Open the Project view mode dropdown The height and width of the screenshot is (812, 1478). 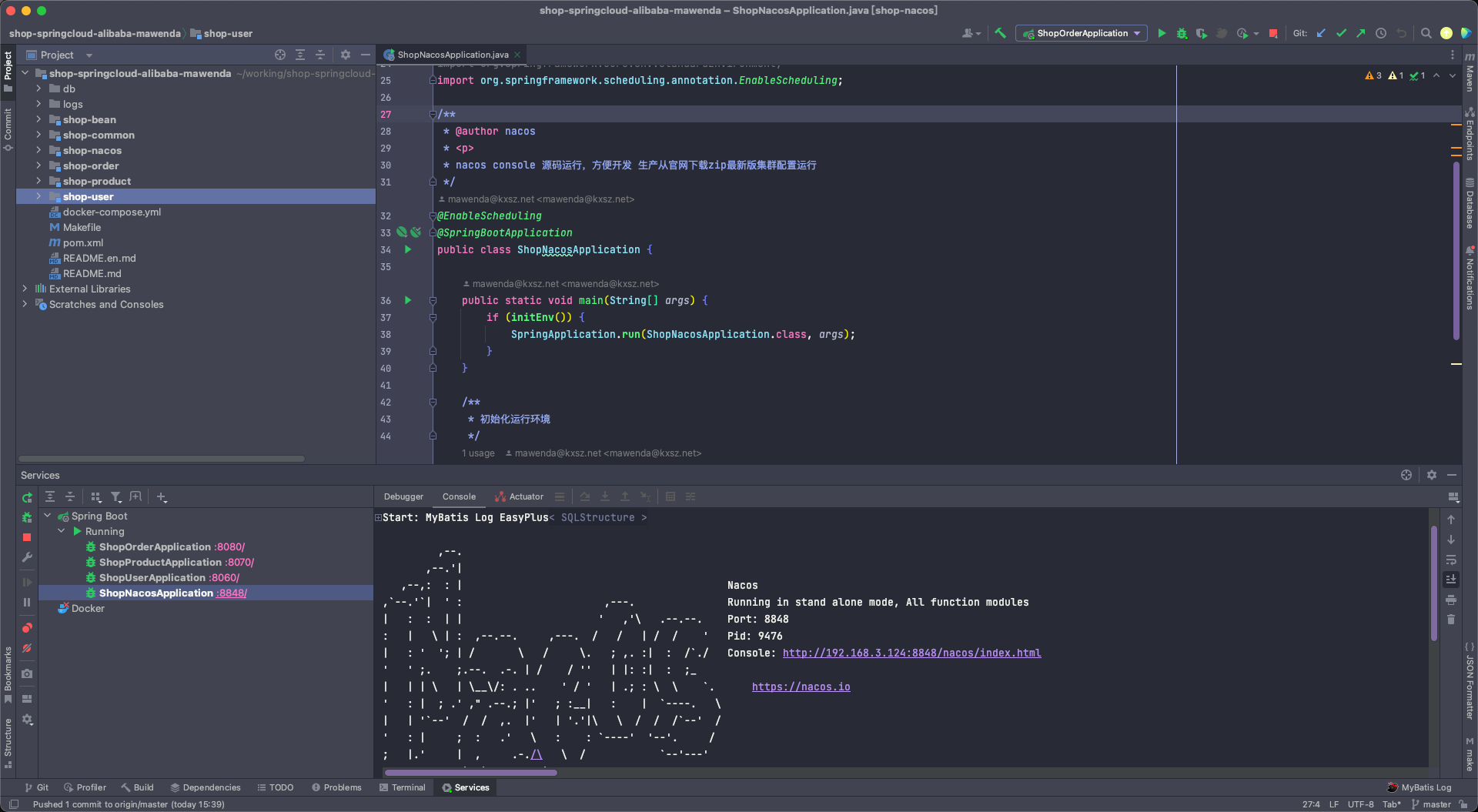(89, 55)
